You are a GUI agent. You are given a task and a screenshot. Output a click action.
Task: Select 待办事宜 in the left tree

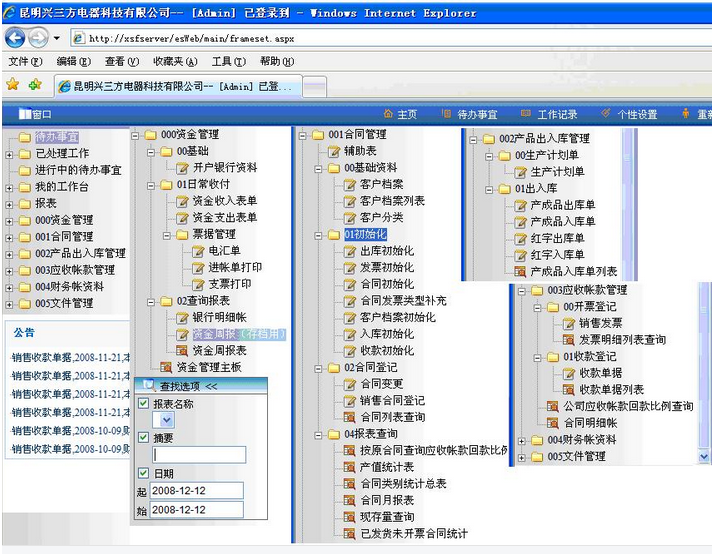tap(57, 137)
